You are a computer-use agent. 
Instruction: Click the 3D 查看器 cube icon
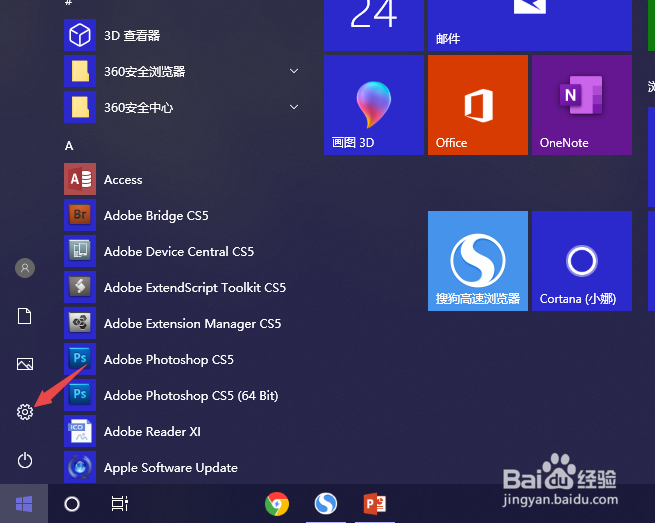pos(80,35)
